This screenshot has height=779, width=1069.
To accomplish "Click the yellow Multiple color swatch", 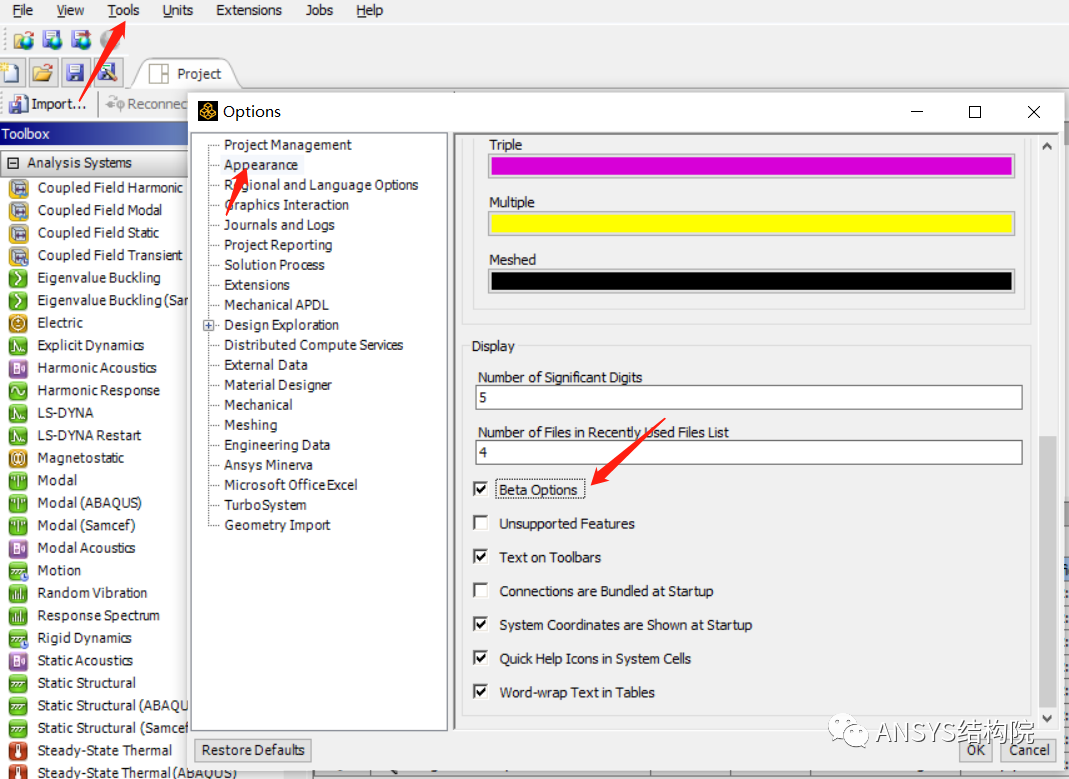I will coord(751,224).
